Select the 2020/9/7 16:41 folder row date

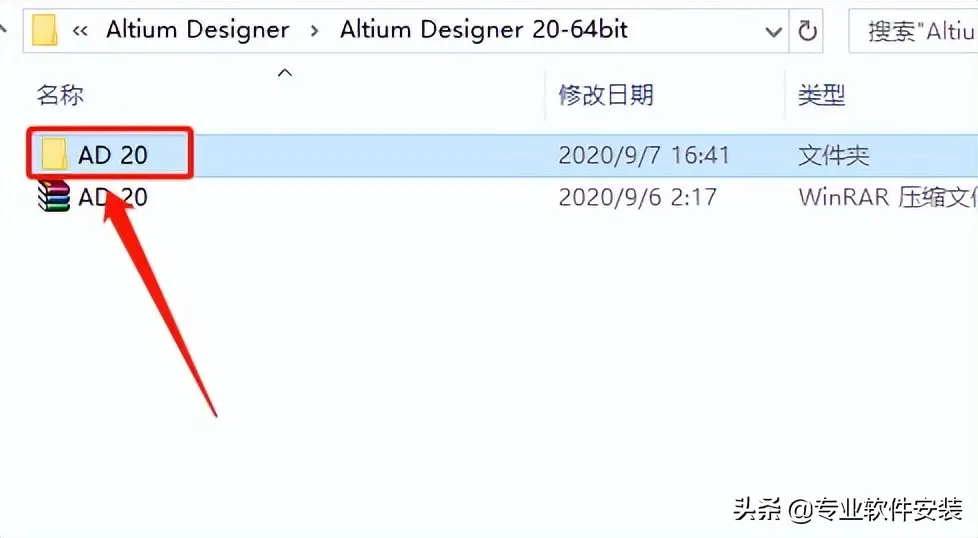pos(644,155)
